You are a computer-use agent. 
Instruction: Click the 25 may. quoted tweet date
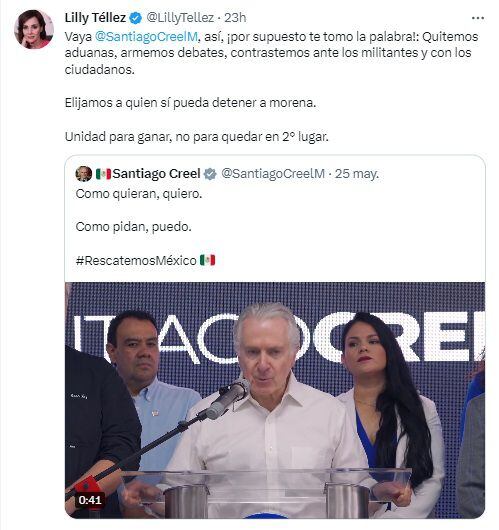point(357,174)
